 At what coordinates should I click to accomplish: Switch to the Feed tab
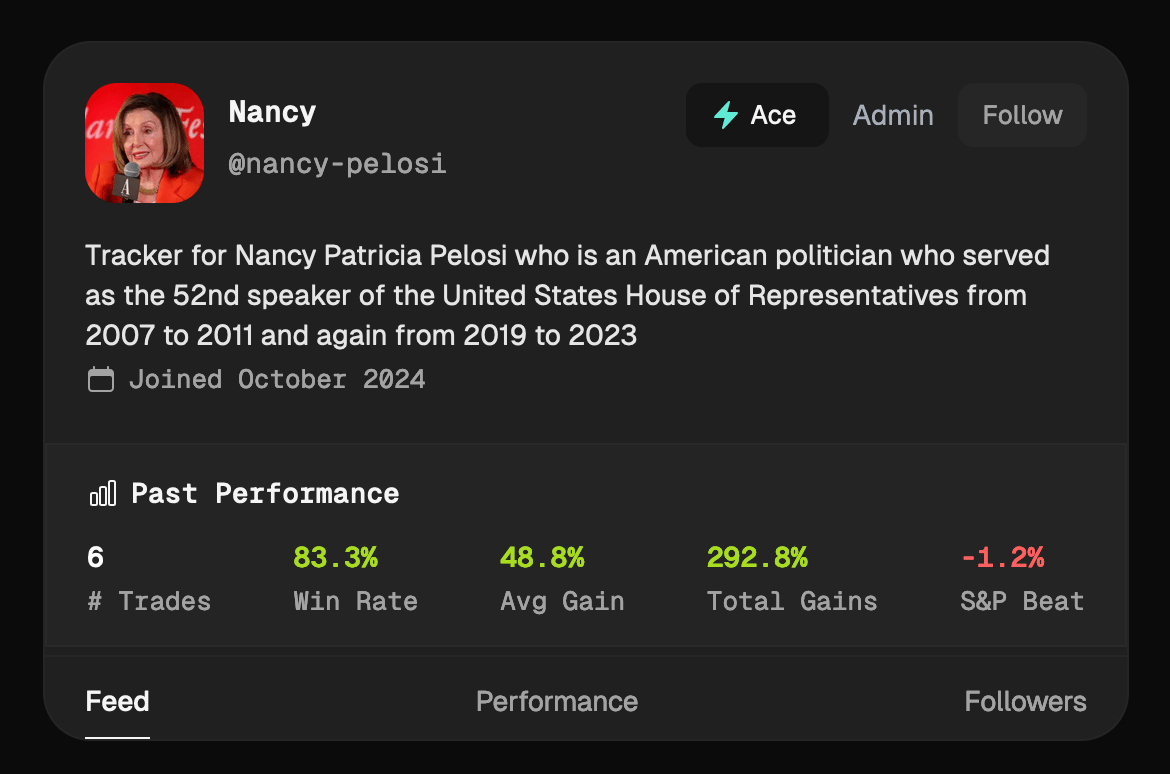point(118,701)
